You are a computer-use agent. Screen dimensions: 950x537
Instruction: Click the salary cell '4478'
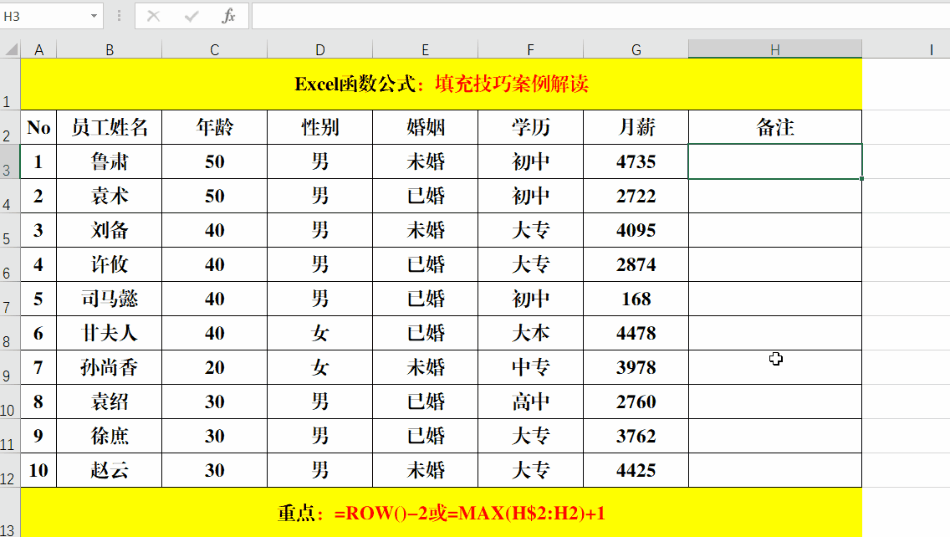pos(636,333)
